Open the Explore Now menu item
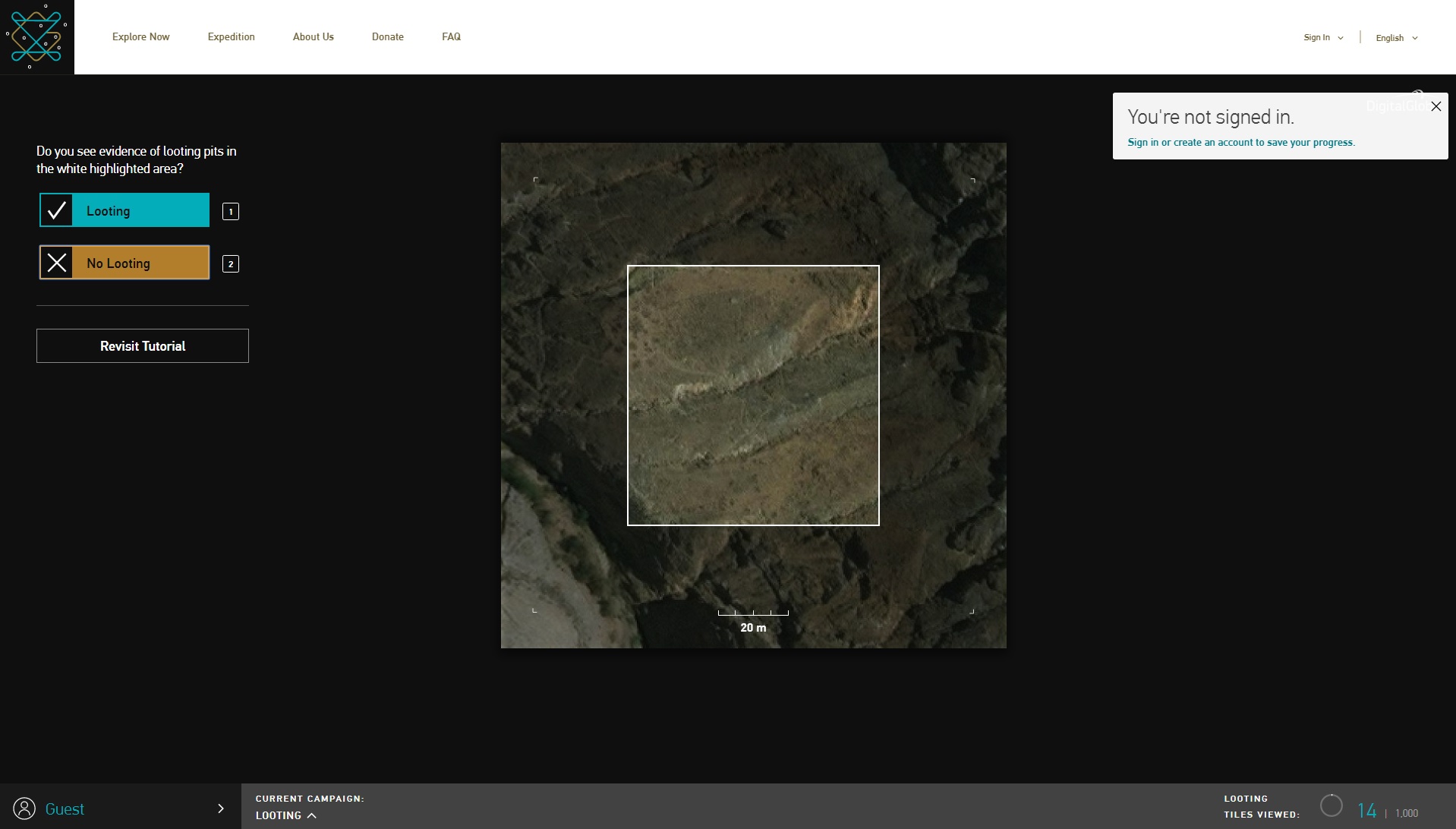This screenshot has height=829, width=1456. (140, 36)
